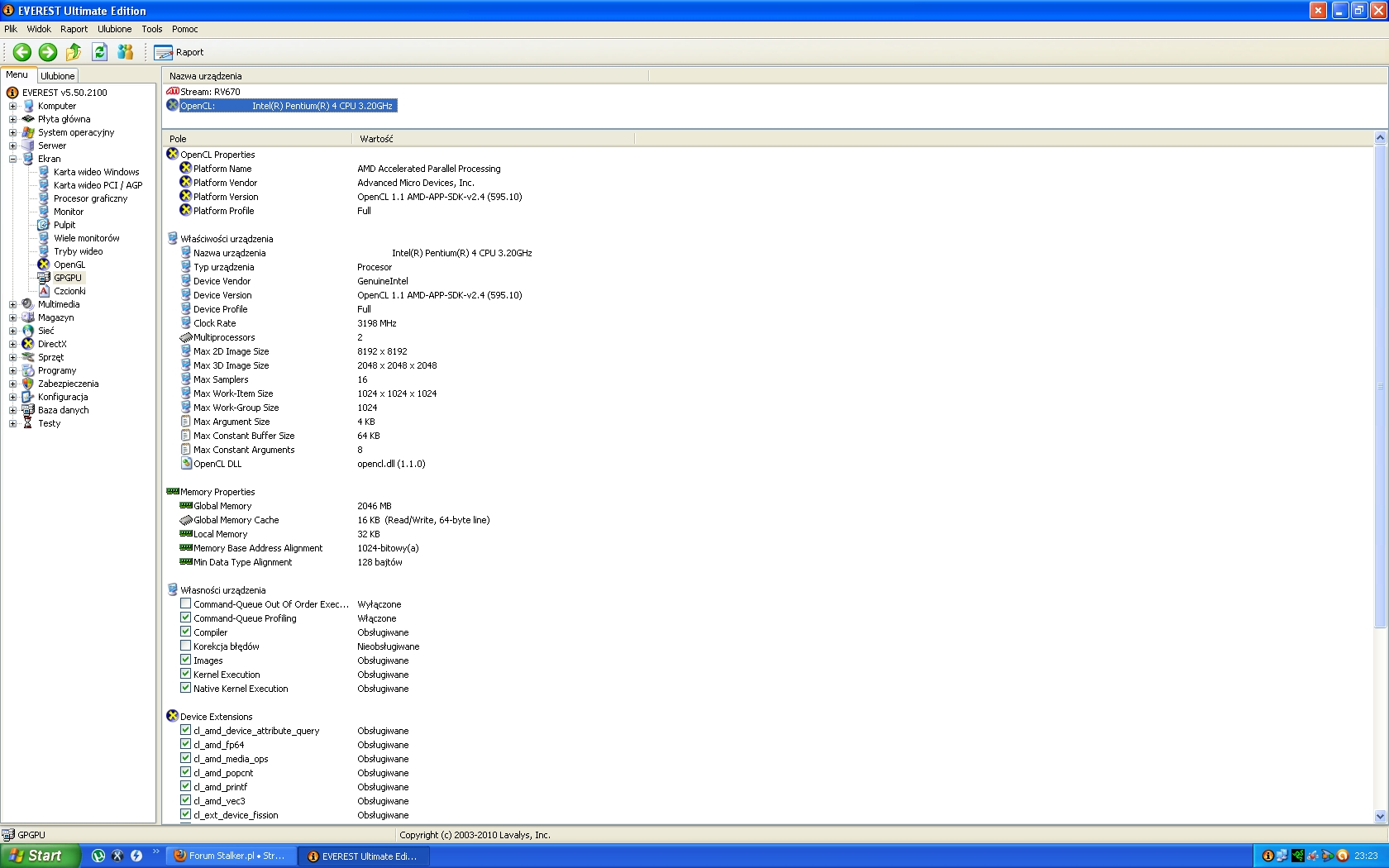Open the Windows Start button
This screenshot has height=868, width=1389.
(x=40, y=856)
